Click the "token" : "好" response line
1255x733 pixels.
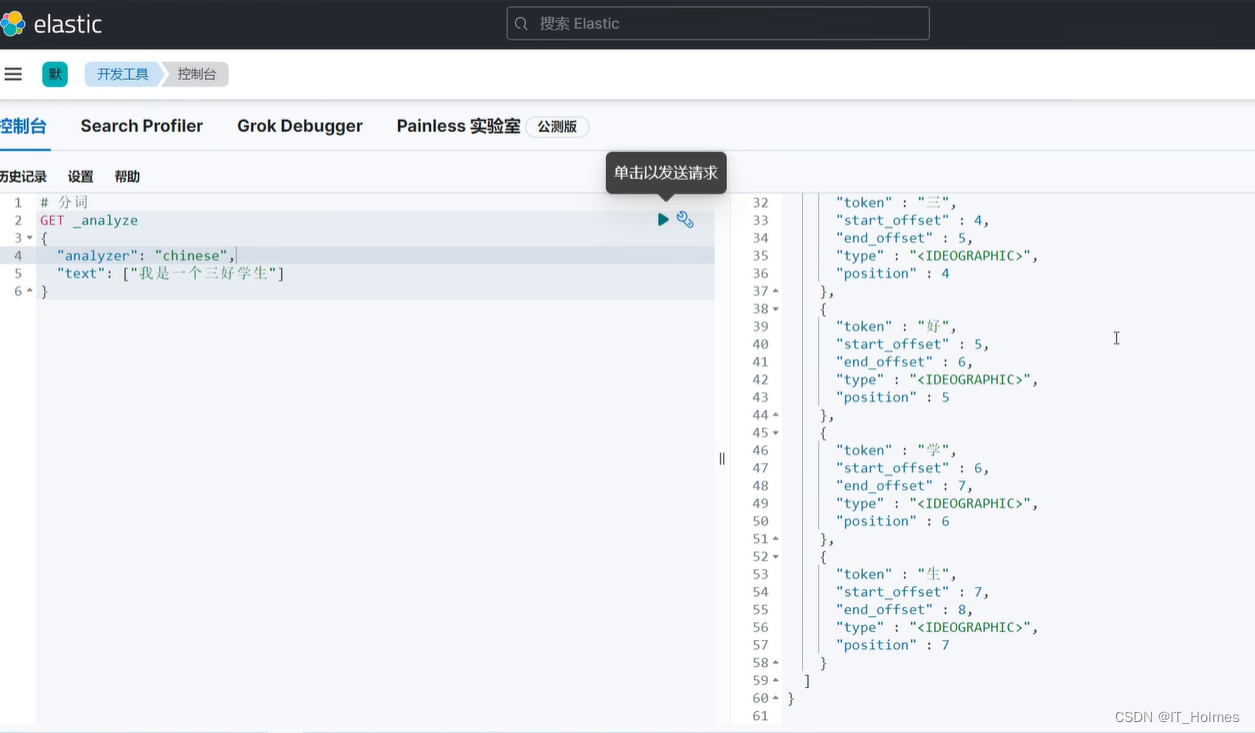click(x=896, y=326)
